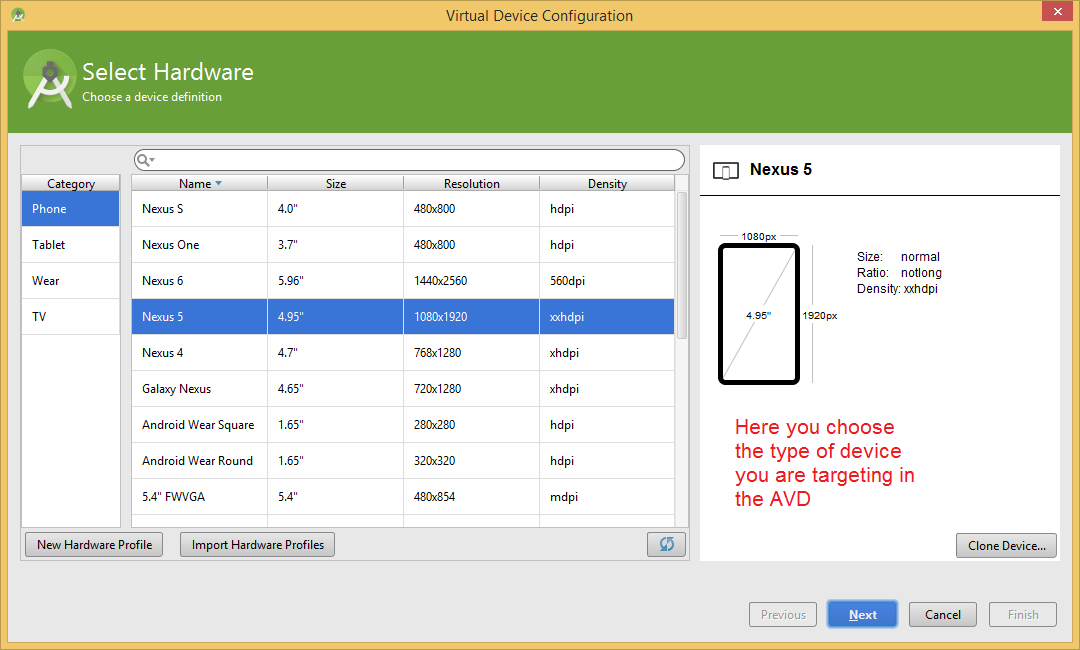The height and width of the screenshot is (650, 1080).
Task: Choose the TV category
Action: click(70, 317)
